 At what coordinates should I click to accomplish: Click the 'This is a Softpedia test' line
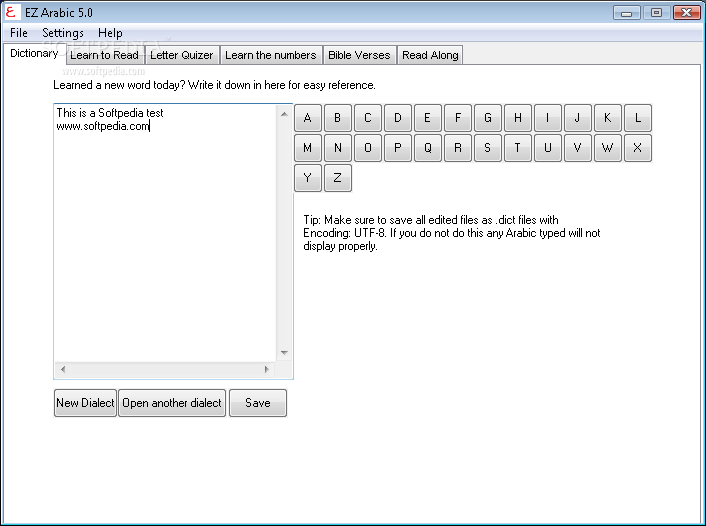pyautogui.click(x=109, y=113)
